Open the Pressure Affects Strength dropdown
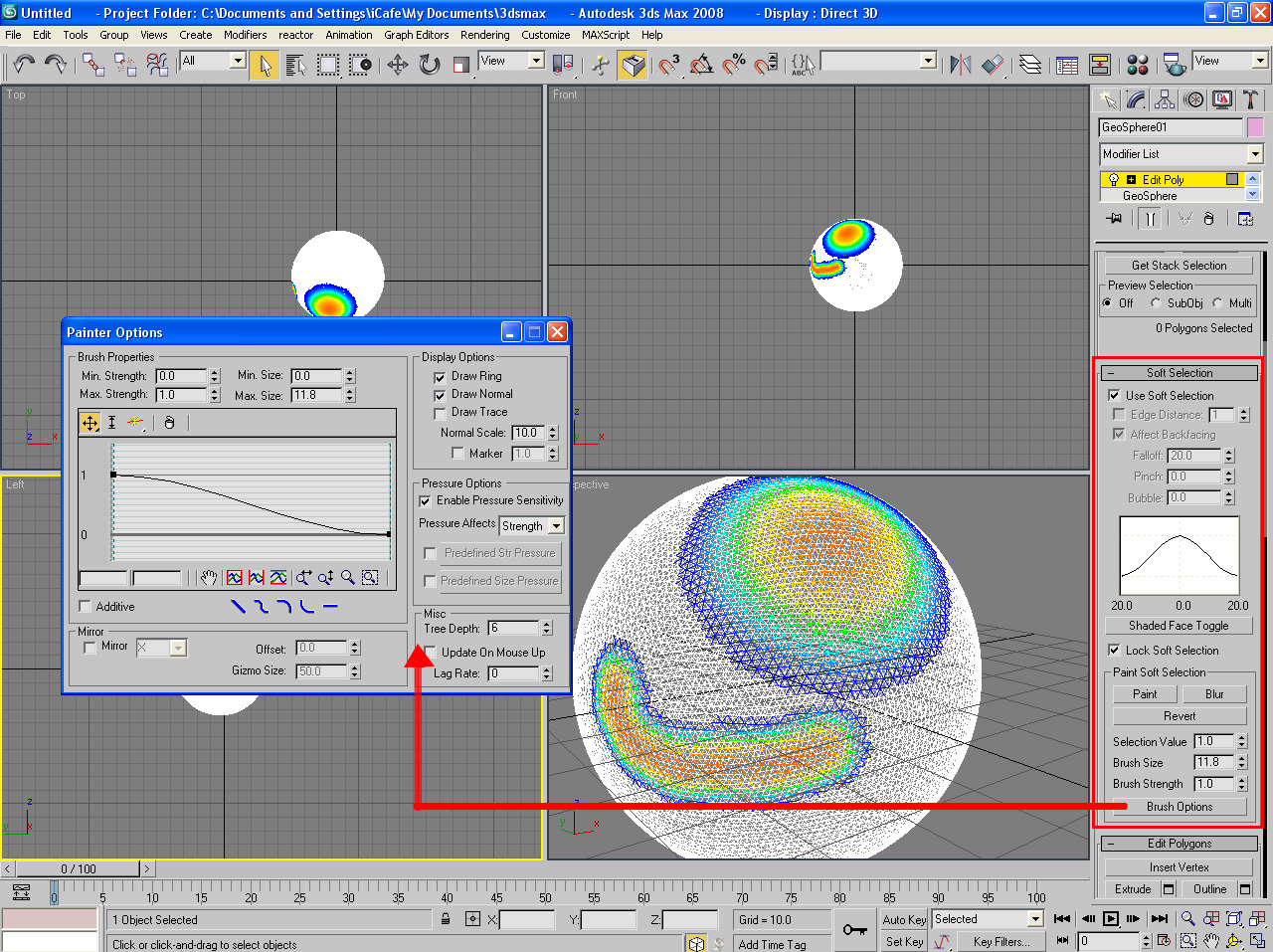This screenshot has height=952, width=1273. [x=556, y=525]
